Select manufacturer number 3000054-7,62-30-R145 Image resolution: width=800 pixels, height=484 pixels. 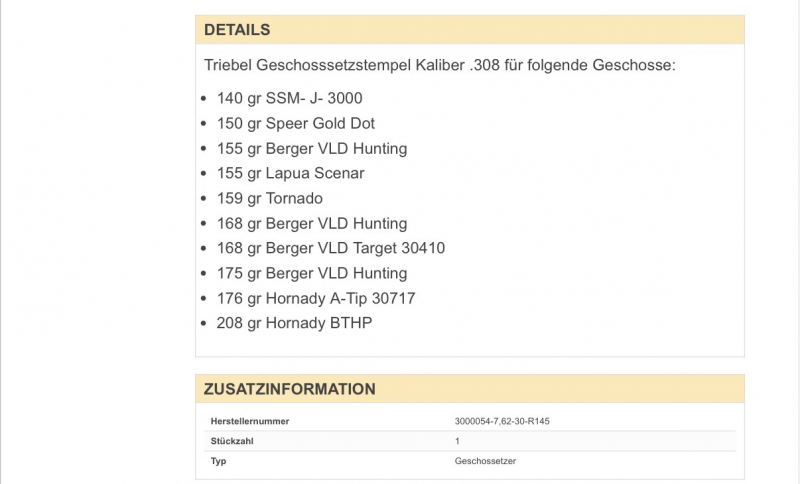point(502,421)
